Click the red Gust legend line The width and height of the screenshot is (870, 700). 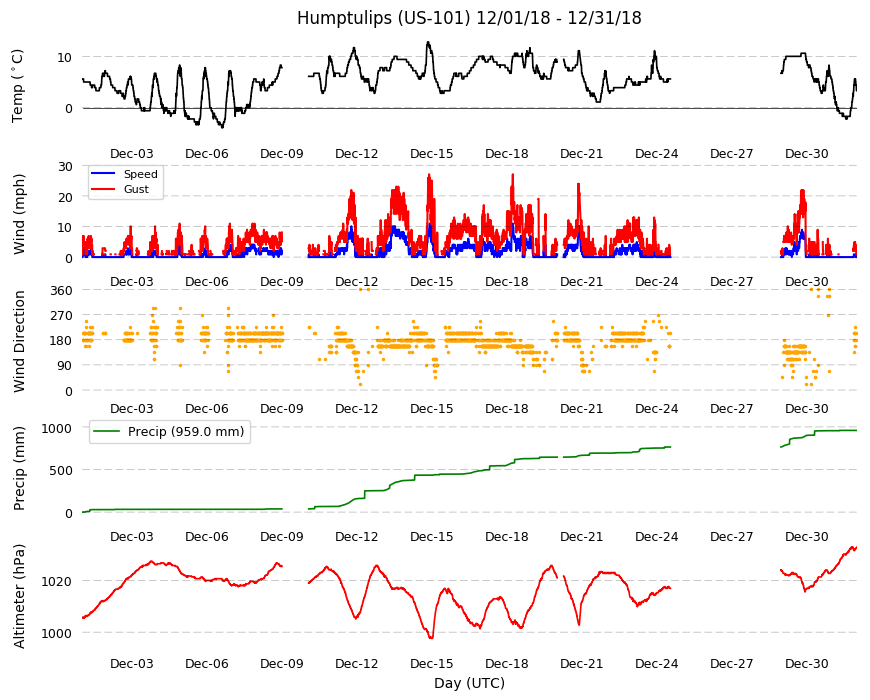[103, 189]
